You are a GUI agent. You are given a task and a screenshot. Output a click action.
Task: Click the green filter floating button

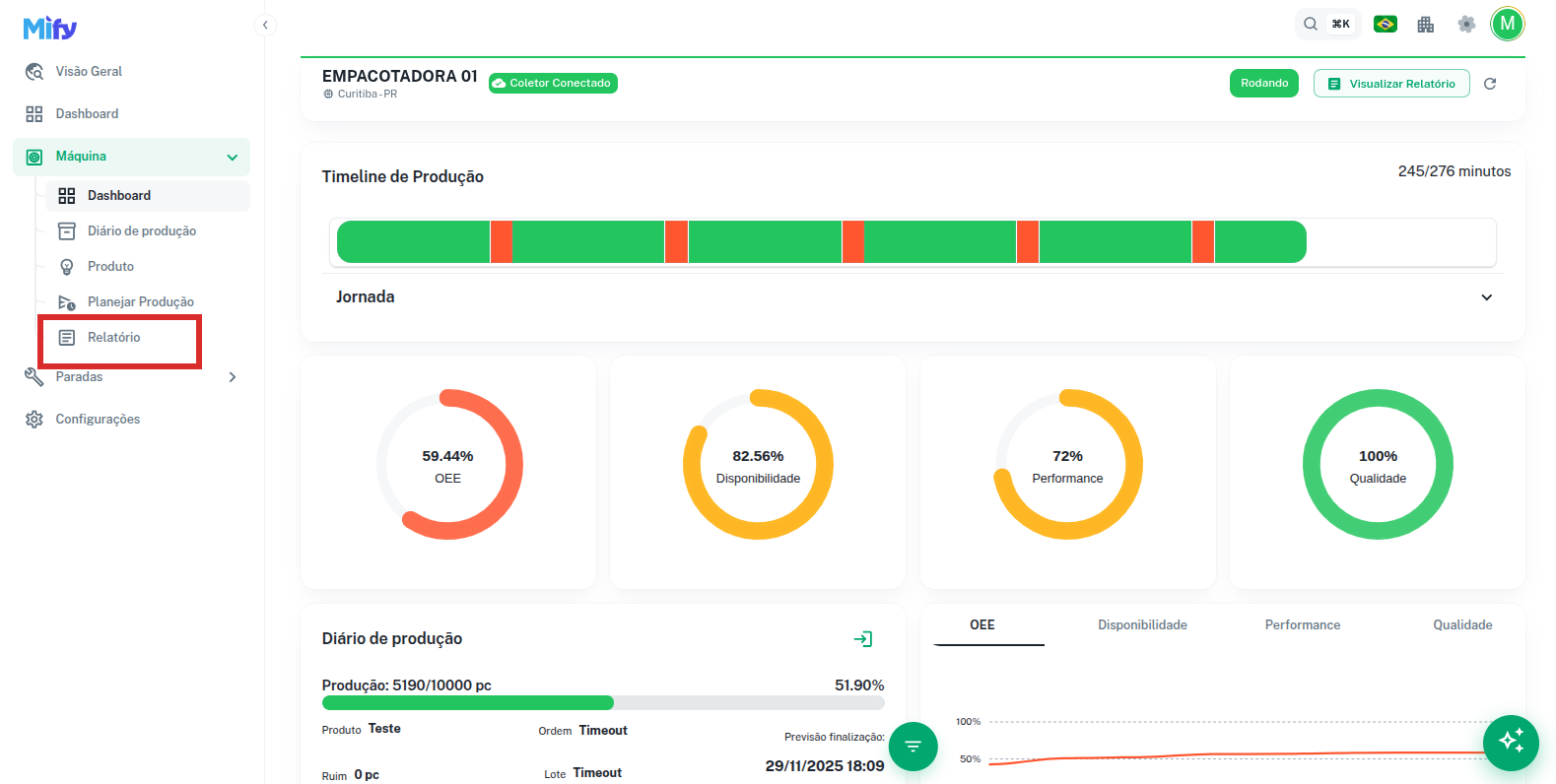pyautogui.click(x=913, y=746)
